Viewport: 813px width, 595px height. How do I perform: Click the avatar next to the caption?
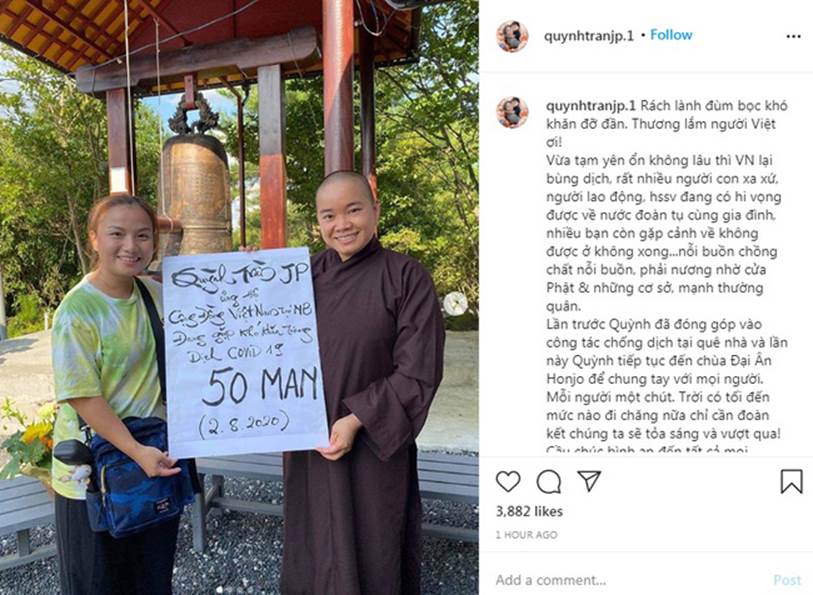(x=512, y=112)
